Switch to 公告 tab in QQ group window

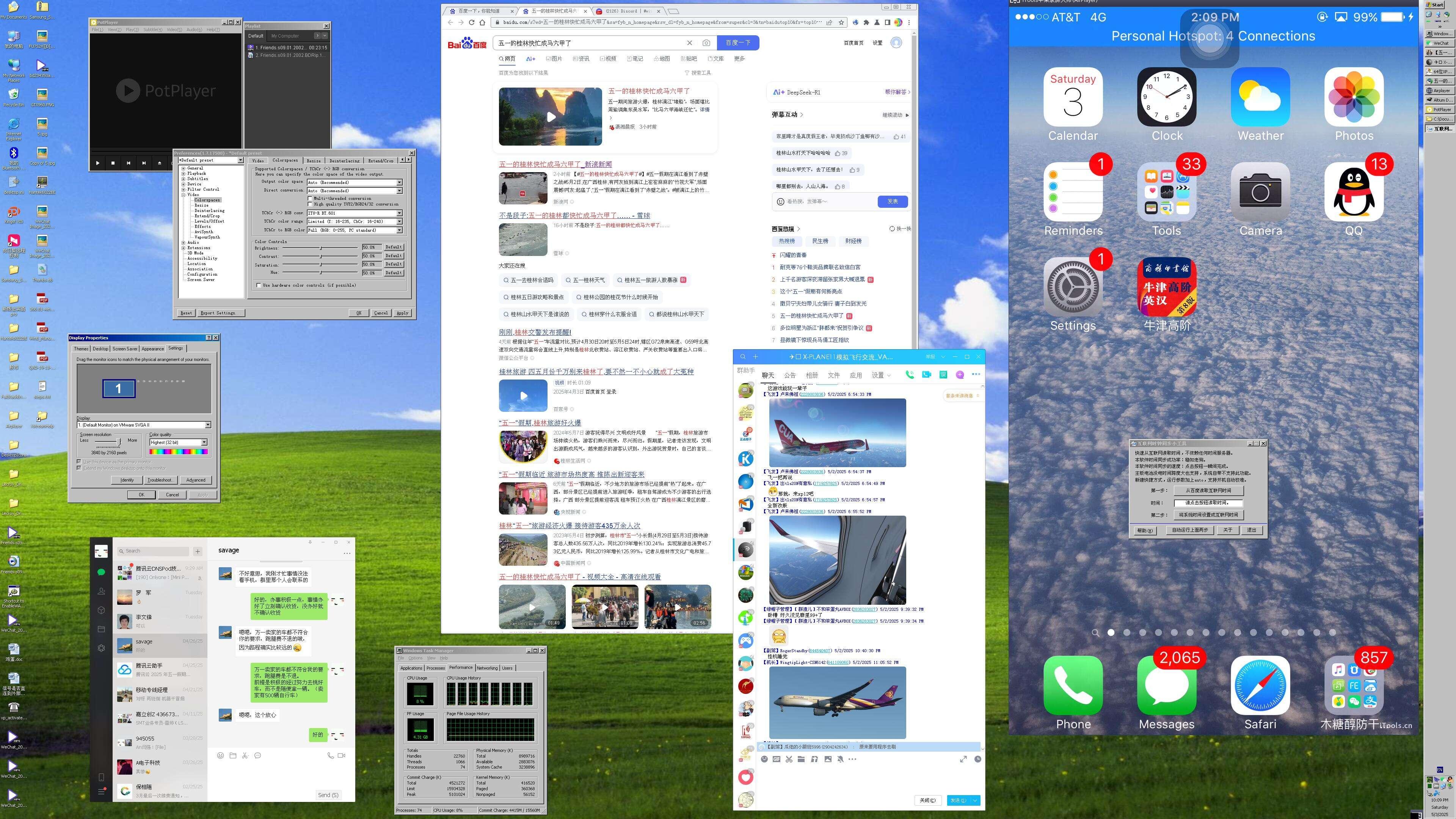pyautogui.click(x=789, y=375)
